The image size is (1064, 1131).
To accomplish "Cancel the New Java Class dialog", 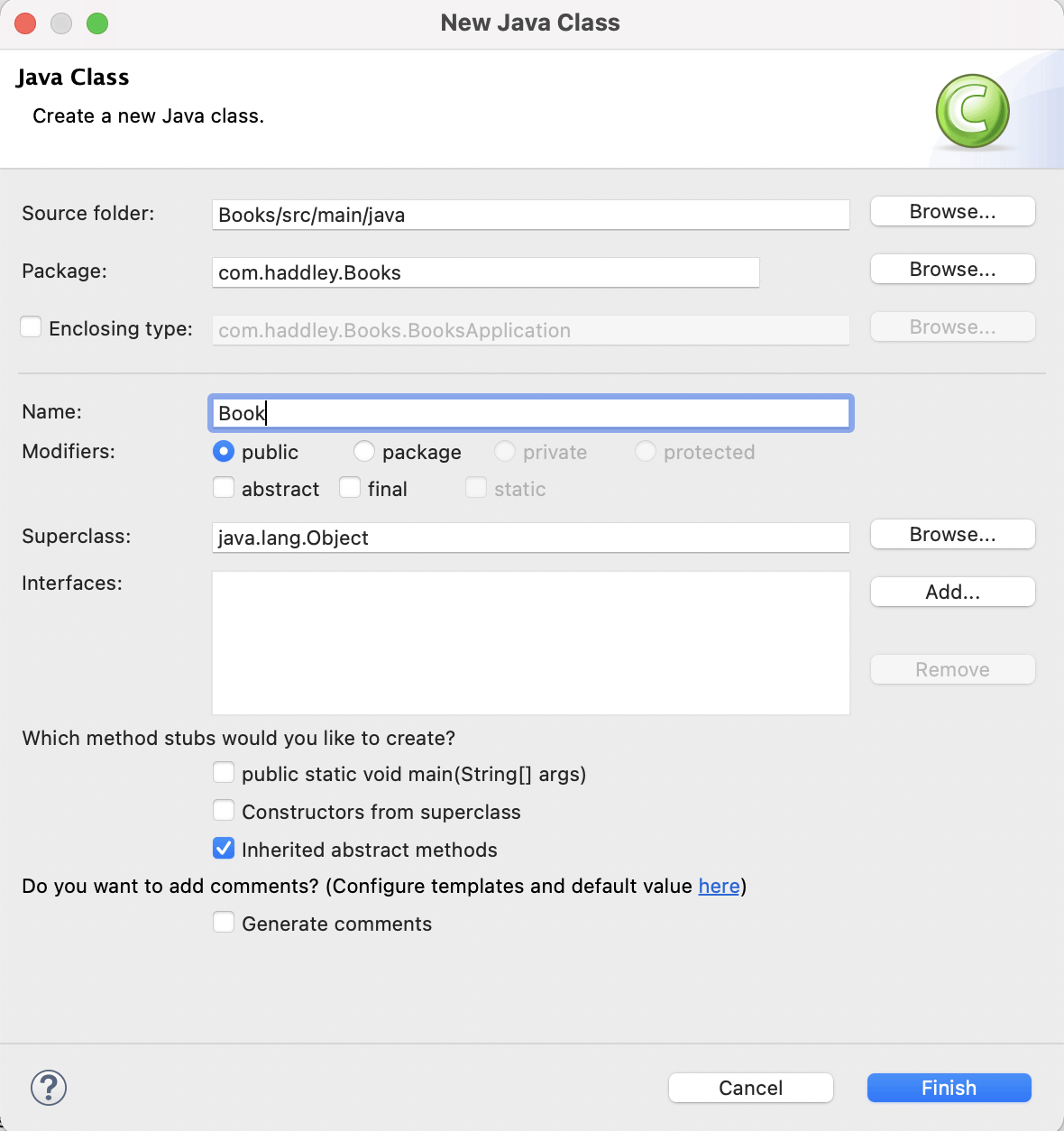I will coord(750,1088).
